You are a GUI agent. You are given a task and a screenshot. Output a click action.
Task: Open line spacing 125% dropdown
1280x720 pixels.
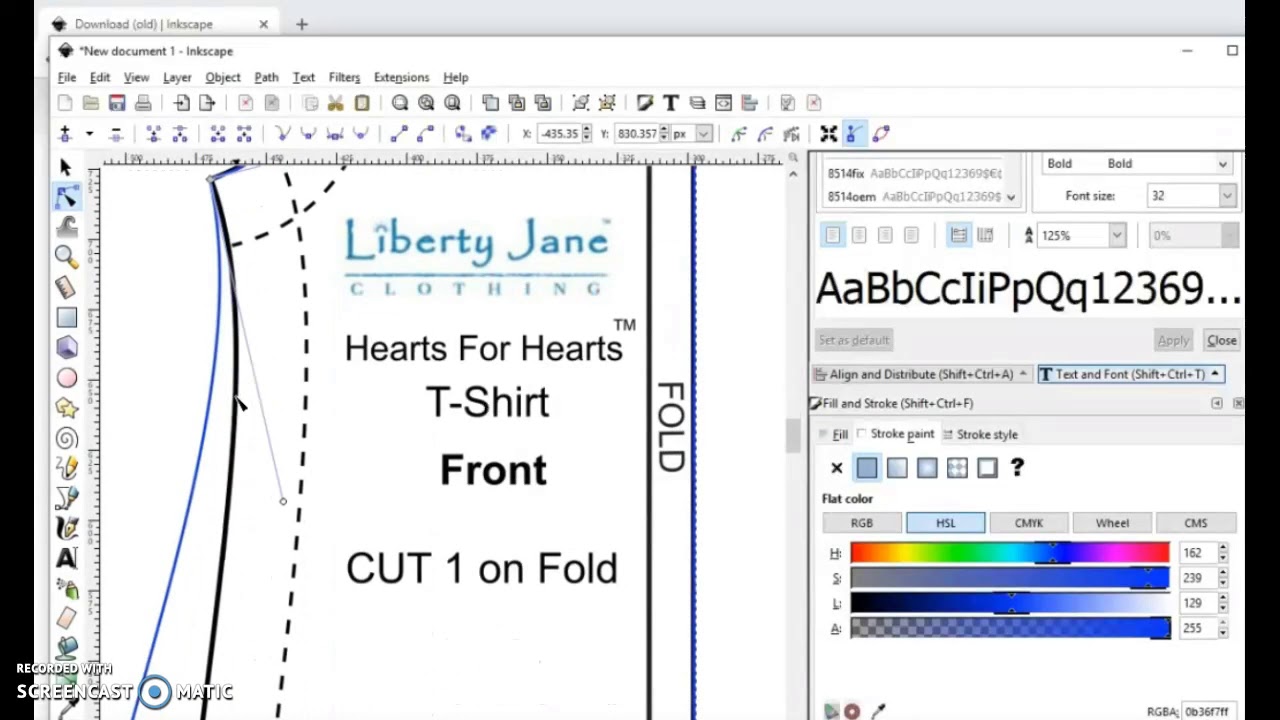pyautogui.click(x=1116, y=235)
